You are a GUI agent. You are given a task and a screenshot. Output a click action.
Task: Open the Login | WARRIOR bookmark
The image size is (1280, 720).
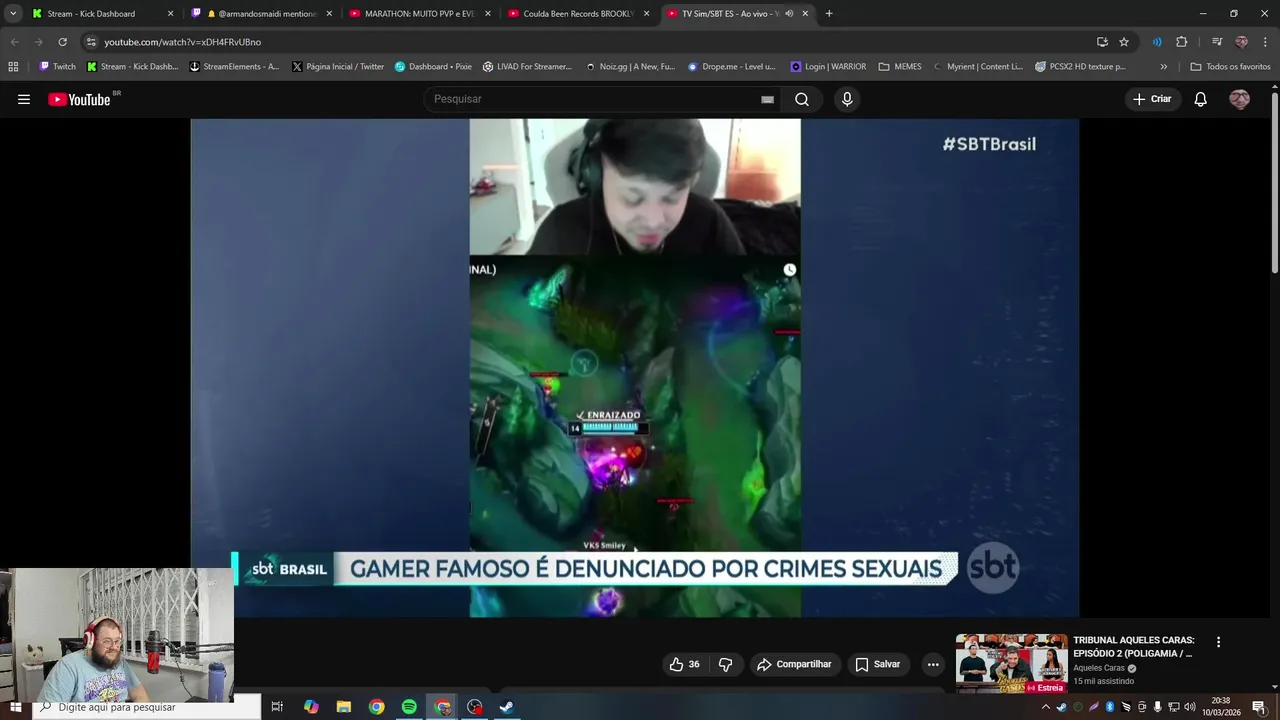point(828,67)
